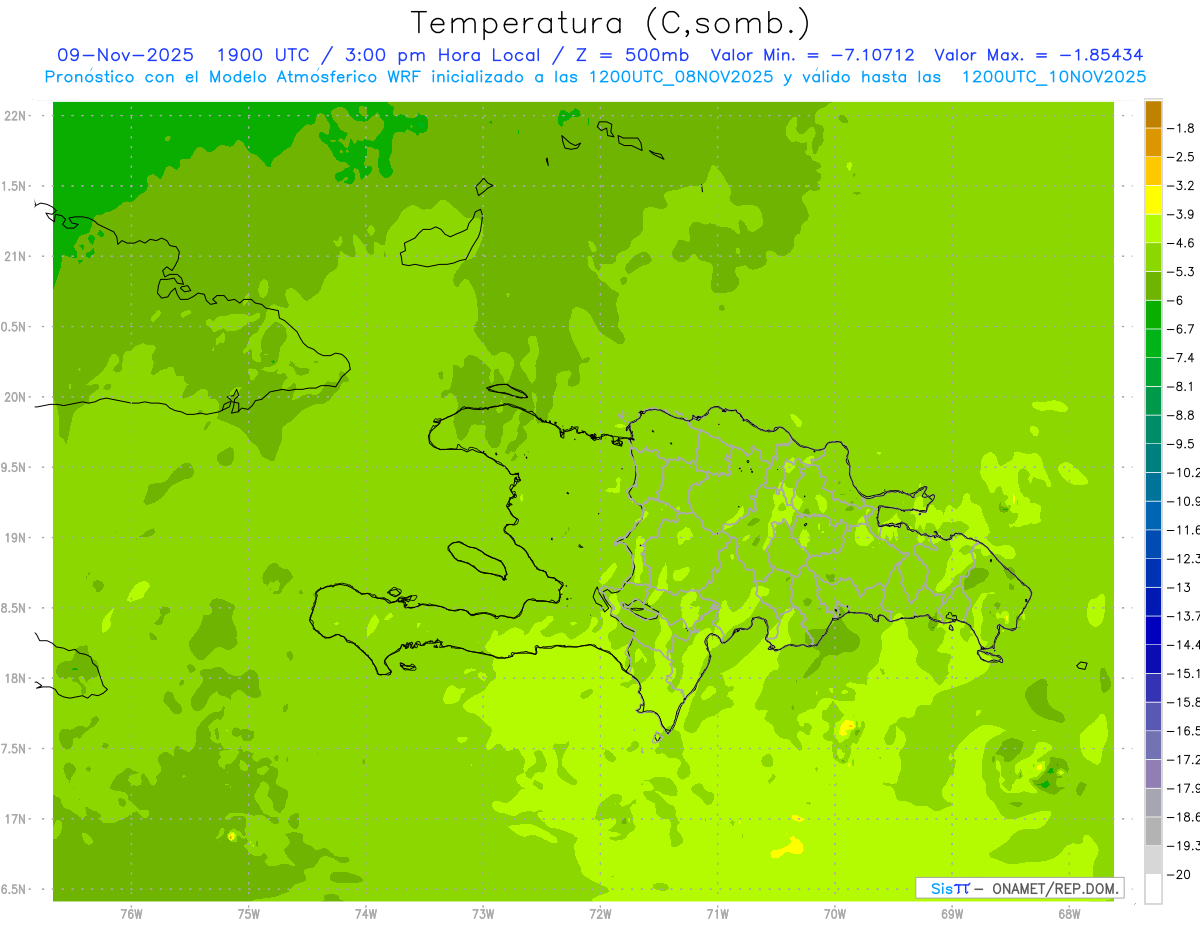
Task: Select the purple swatch between -17.2 and -17.9
Action: (x=1153, y=773)
